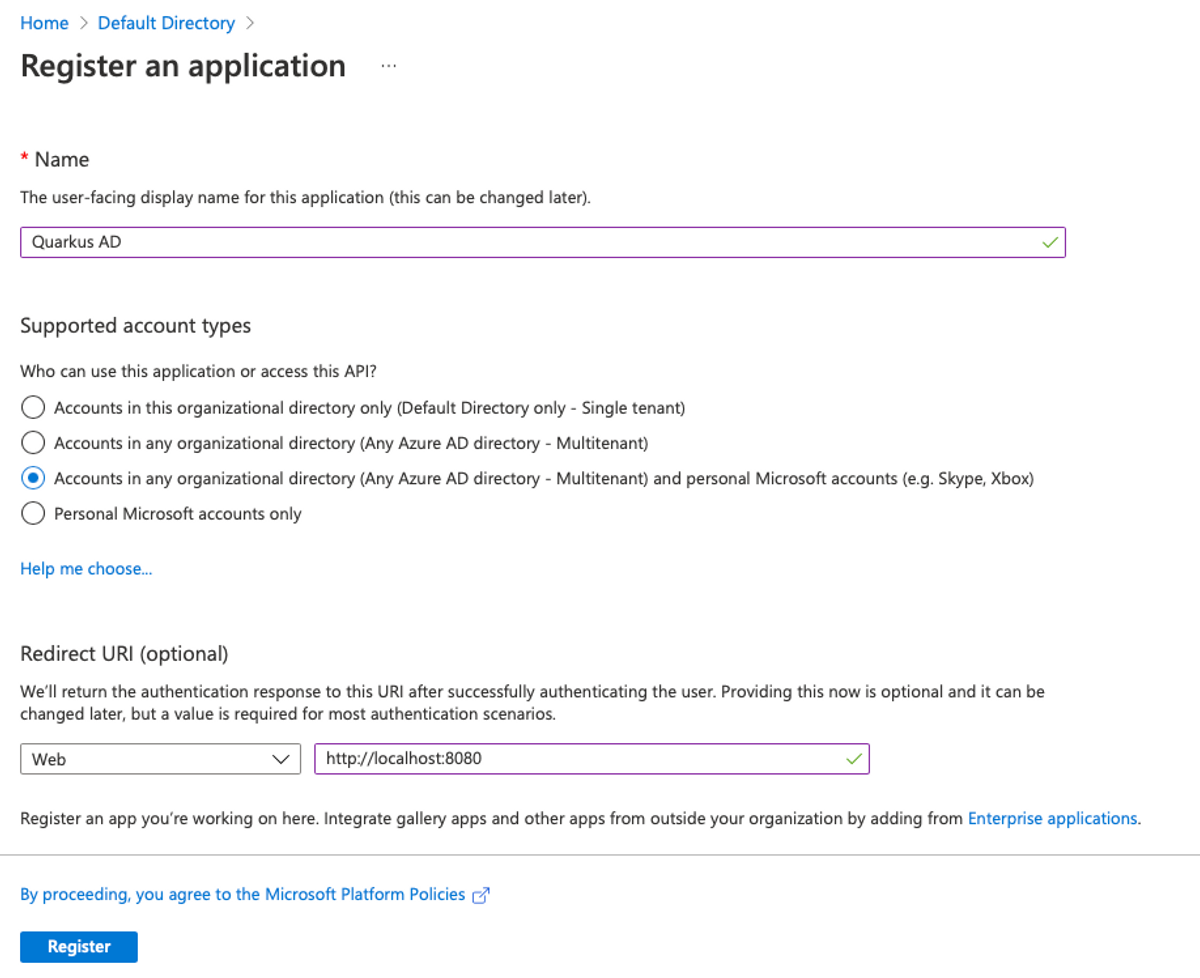Click the green checkmark in the Redirect URI field
1200x978 pixels.
(853, 758)
